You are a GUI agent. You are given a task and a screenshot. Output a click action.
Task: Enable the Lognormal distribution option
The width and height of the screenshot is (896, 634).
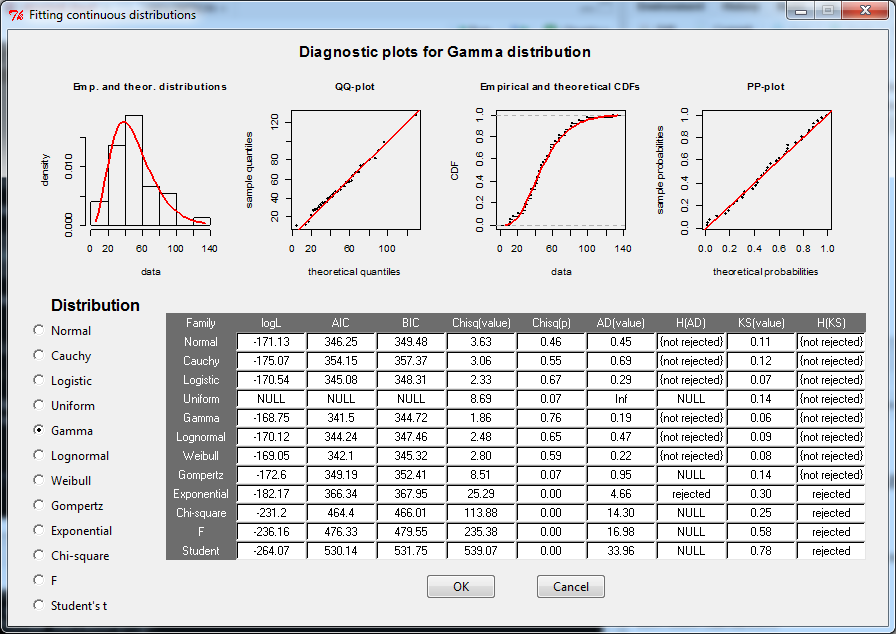tap(38, 455)
